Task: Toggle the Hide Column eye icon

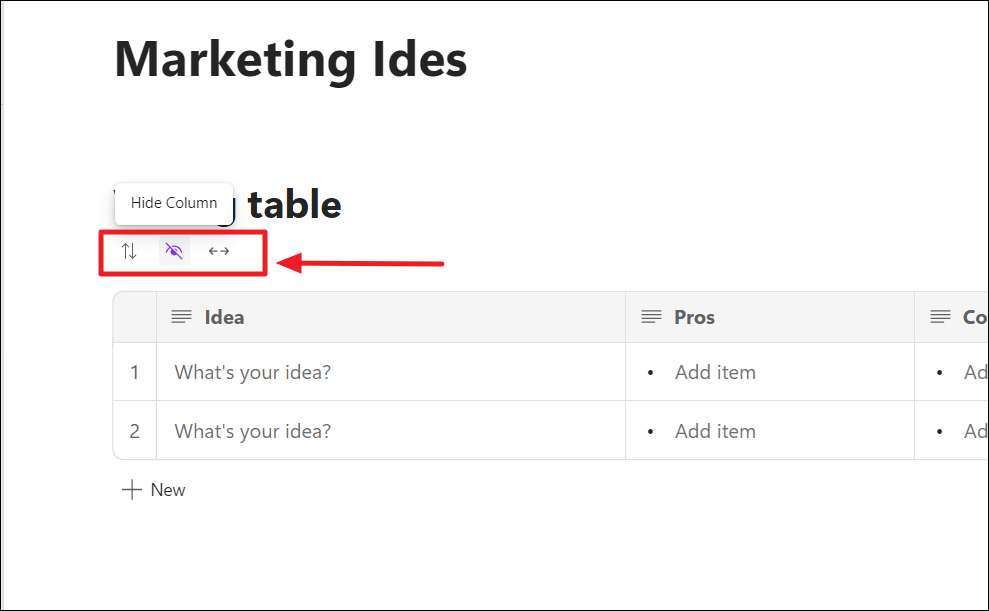Action: [174, 251]
